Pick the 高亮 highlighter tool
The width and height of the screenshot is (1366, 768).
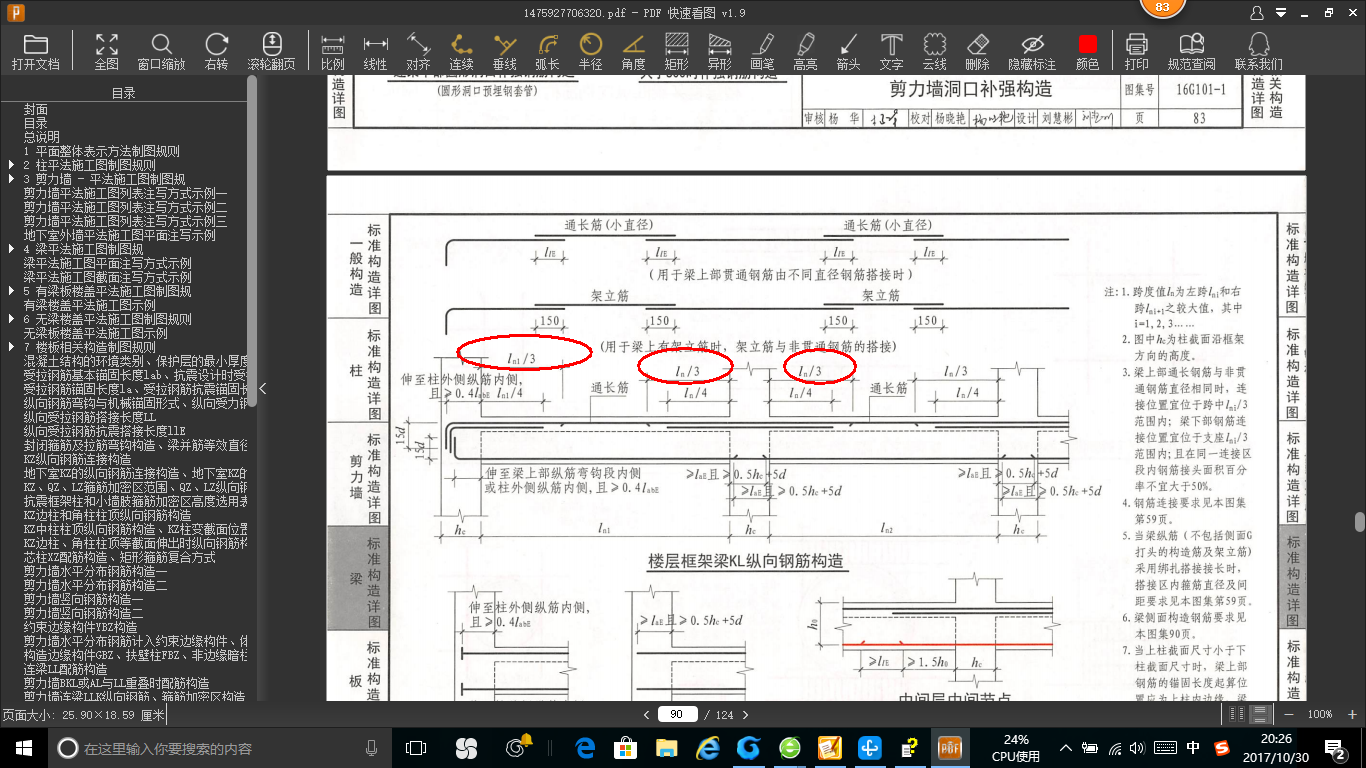click(x=805, y=51)
